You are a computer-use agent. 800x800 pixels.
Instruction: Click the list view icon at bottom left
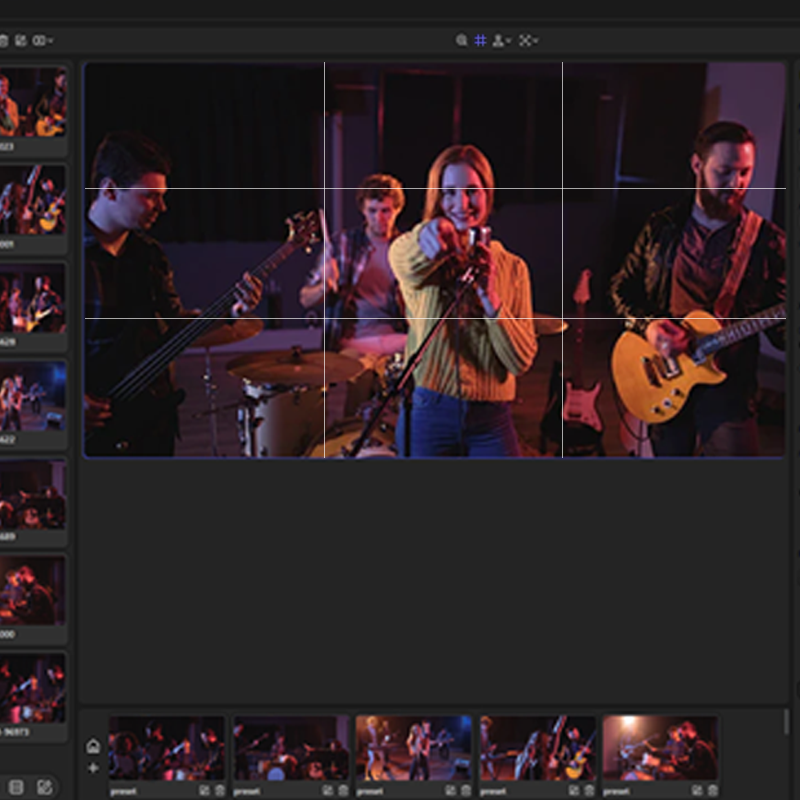pos(15,787)
